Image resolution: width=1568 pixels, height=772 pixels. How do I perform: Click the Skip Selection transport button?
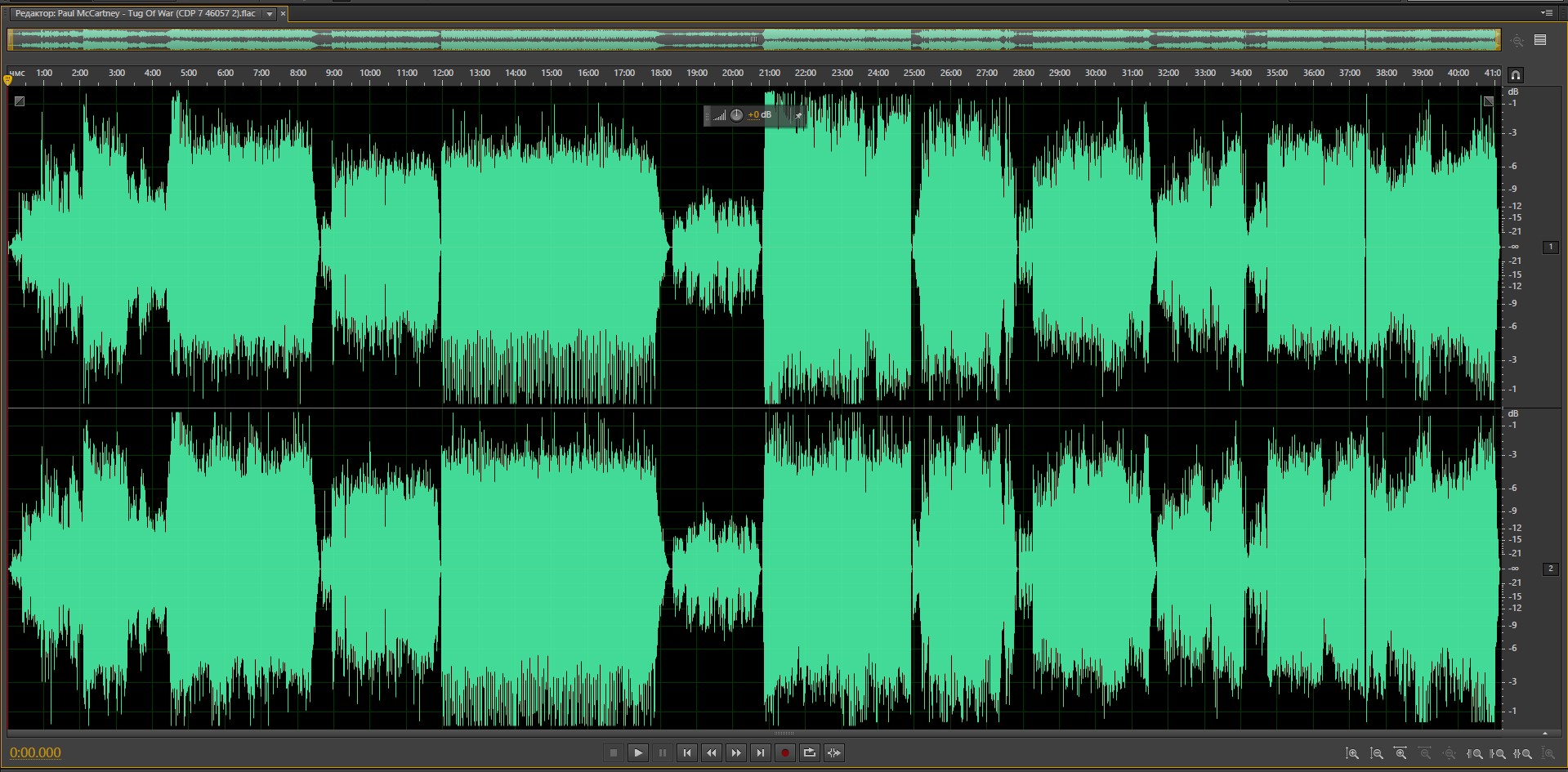834,753
